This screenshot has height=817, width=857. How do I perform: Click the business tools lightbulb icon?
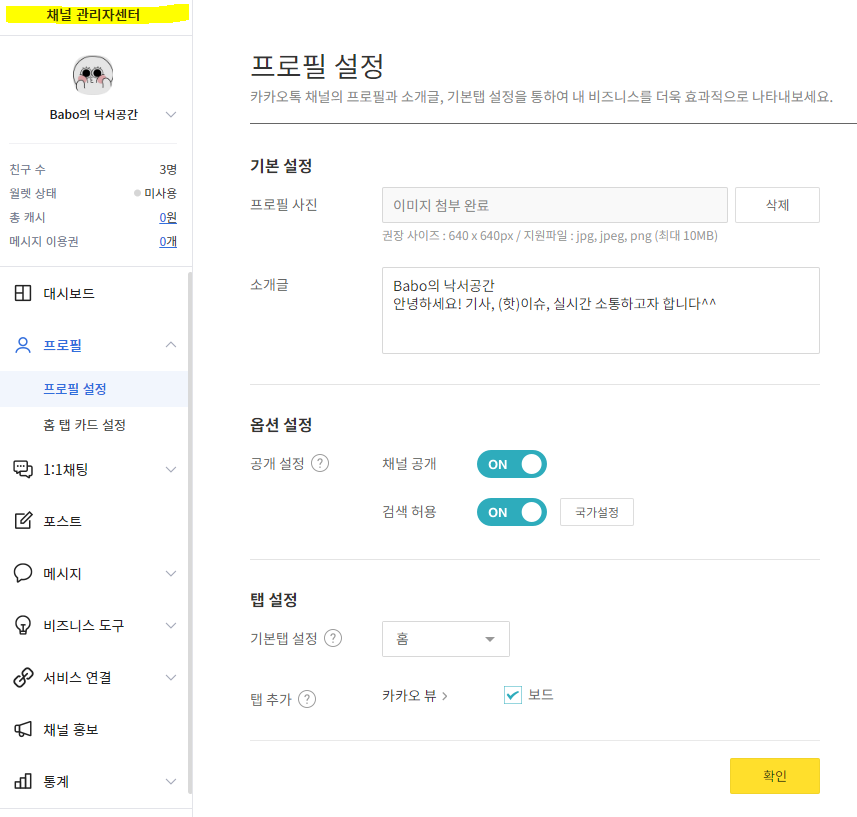tap(23, 625)
